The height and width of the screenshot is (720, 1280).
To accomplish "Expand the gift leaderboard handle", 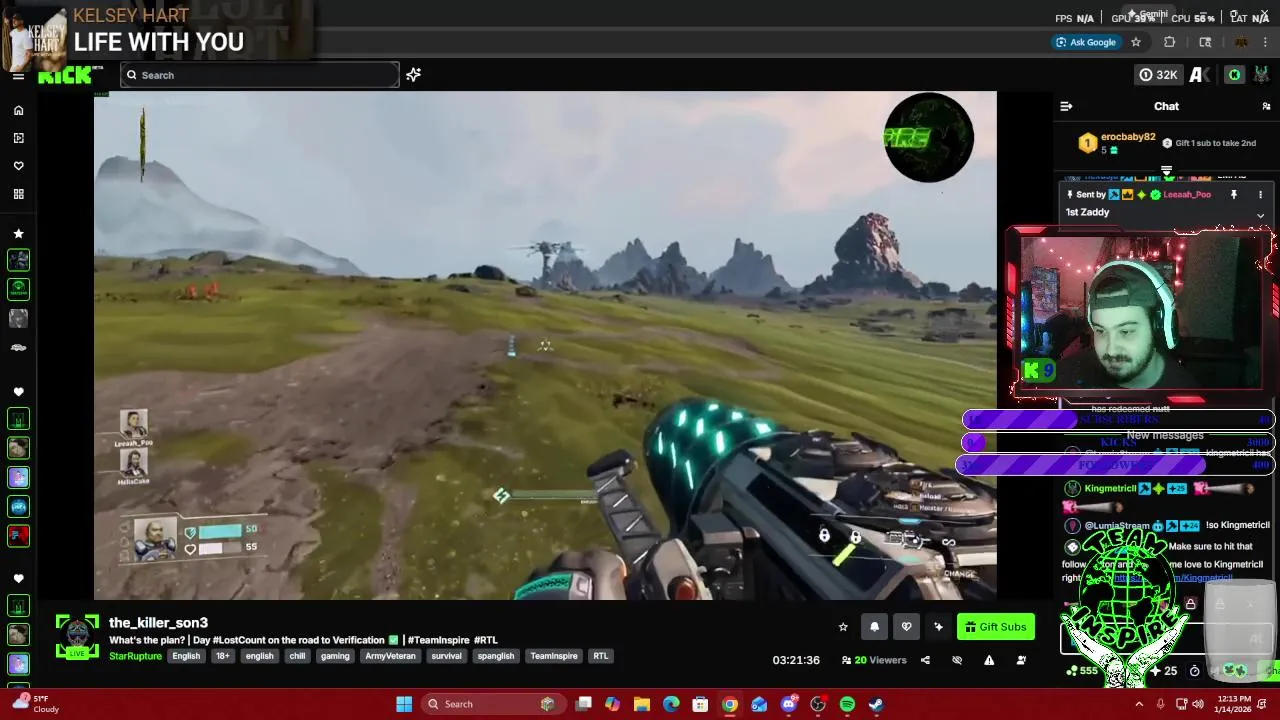I will click(x=1166, y=170).
